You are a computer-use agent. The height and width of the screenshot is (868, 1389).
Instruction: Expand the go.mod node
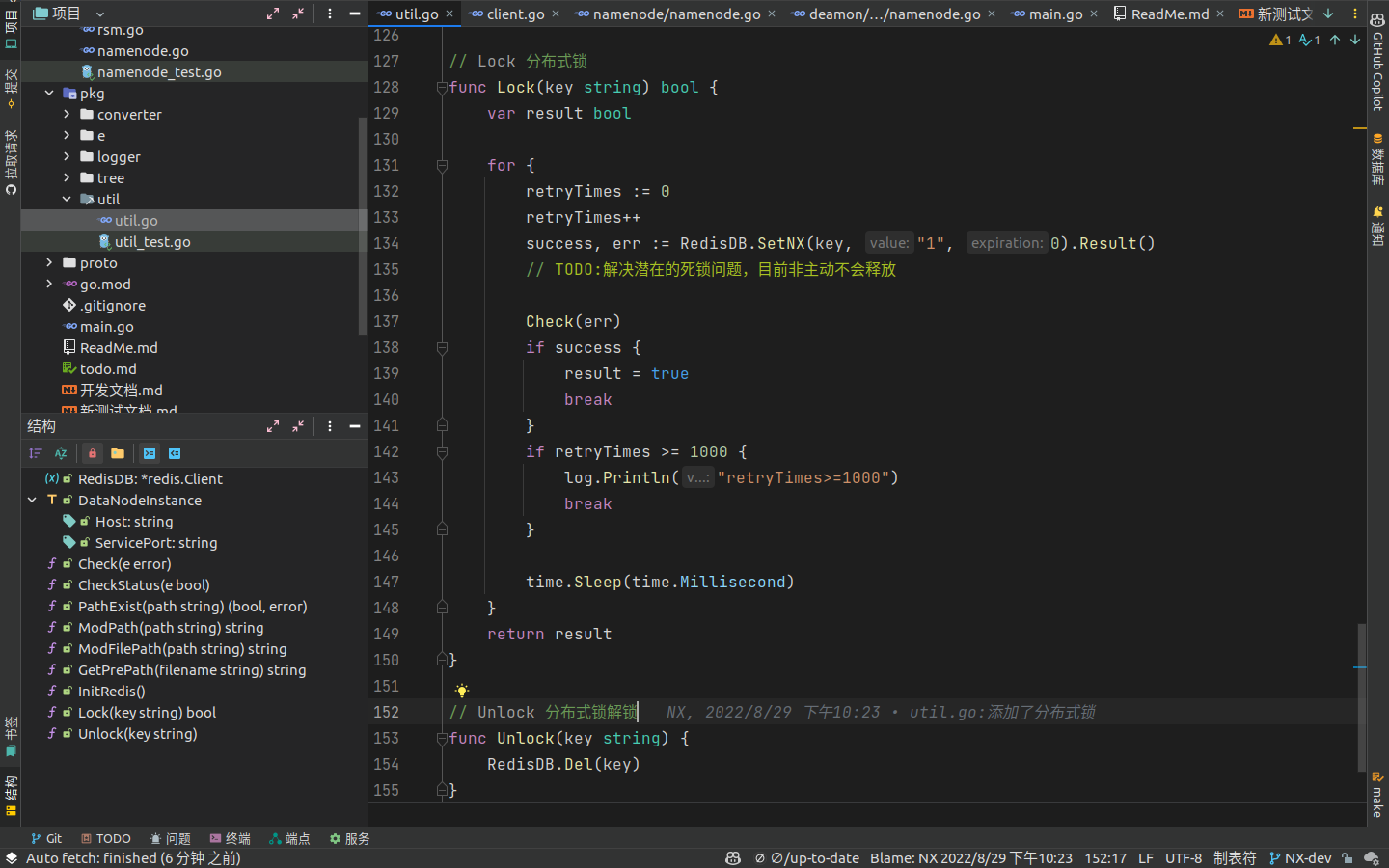(x=49, y=285)
